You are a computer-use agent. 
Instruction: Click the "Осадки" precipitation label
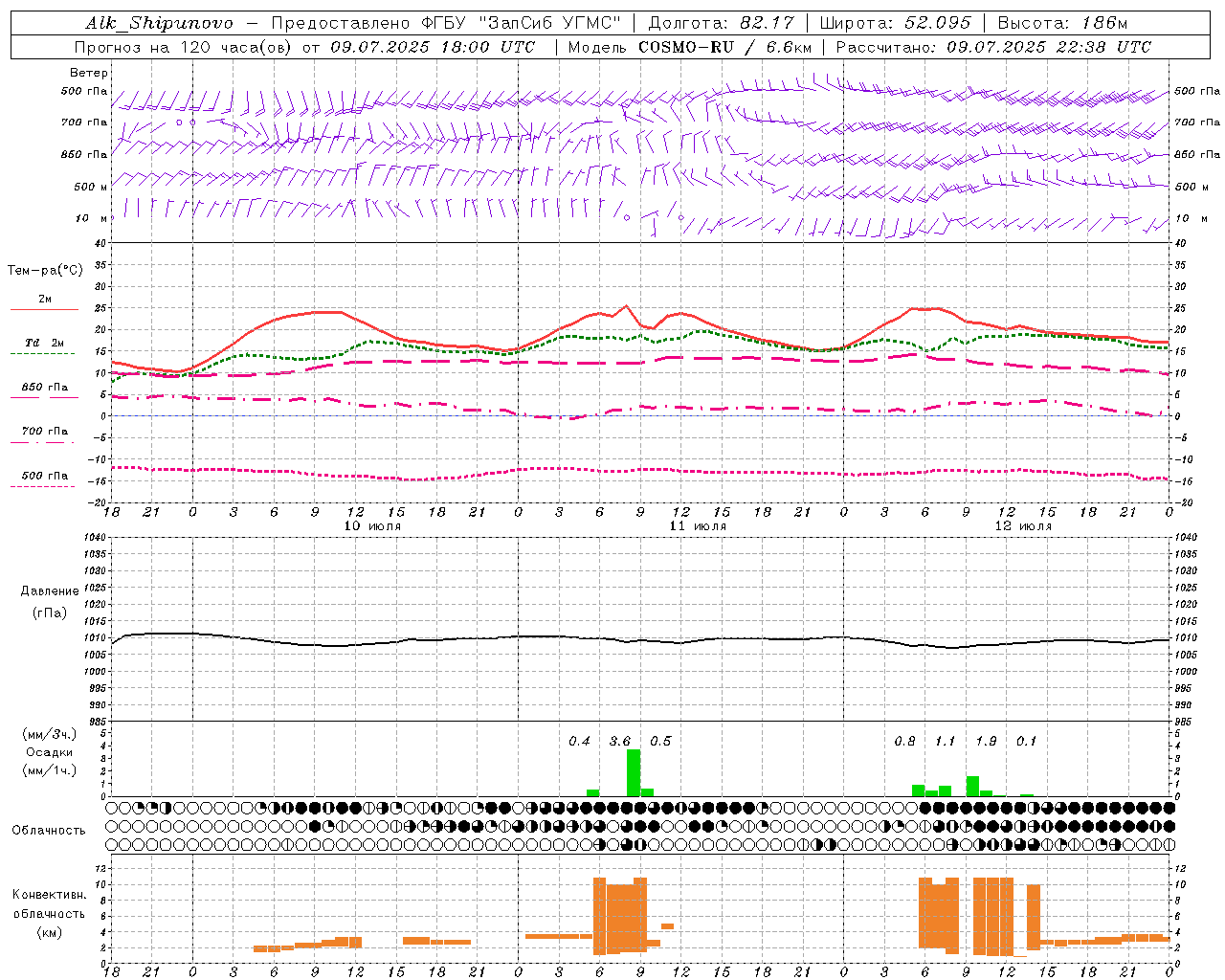pyautogui.click(x=50, y=752)
